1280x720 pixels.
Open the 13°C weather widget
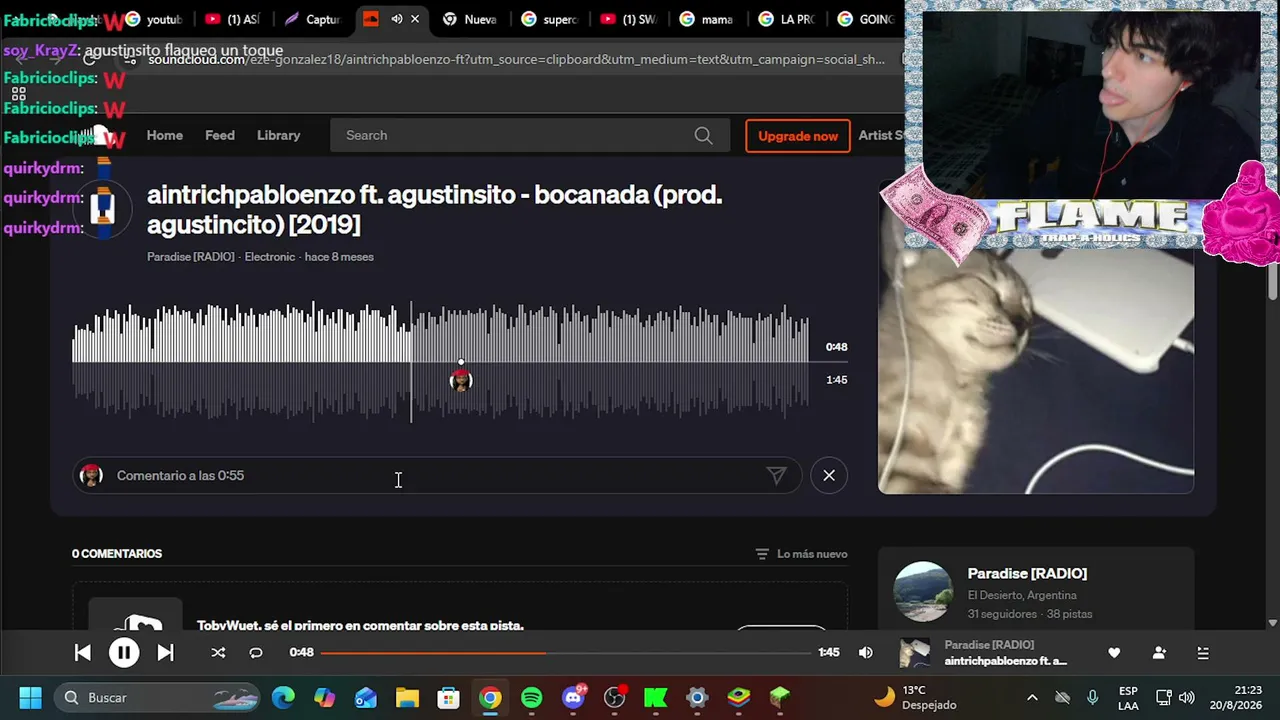click(x=917, y=697)
